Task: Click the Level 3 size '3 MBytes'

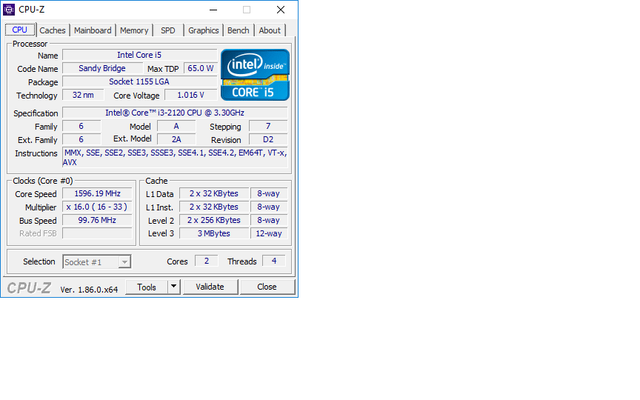Action: 214,233
